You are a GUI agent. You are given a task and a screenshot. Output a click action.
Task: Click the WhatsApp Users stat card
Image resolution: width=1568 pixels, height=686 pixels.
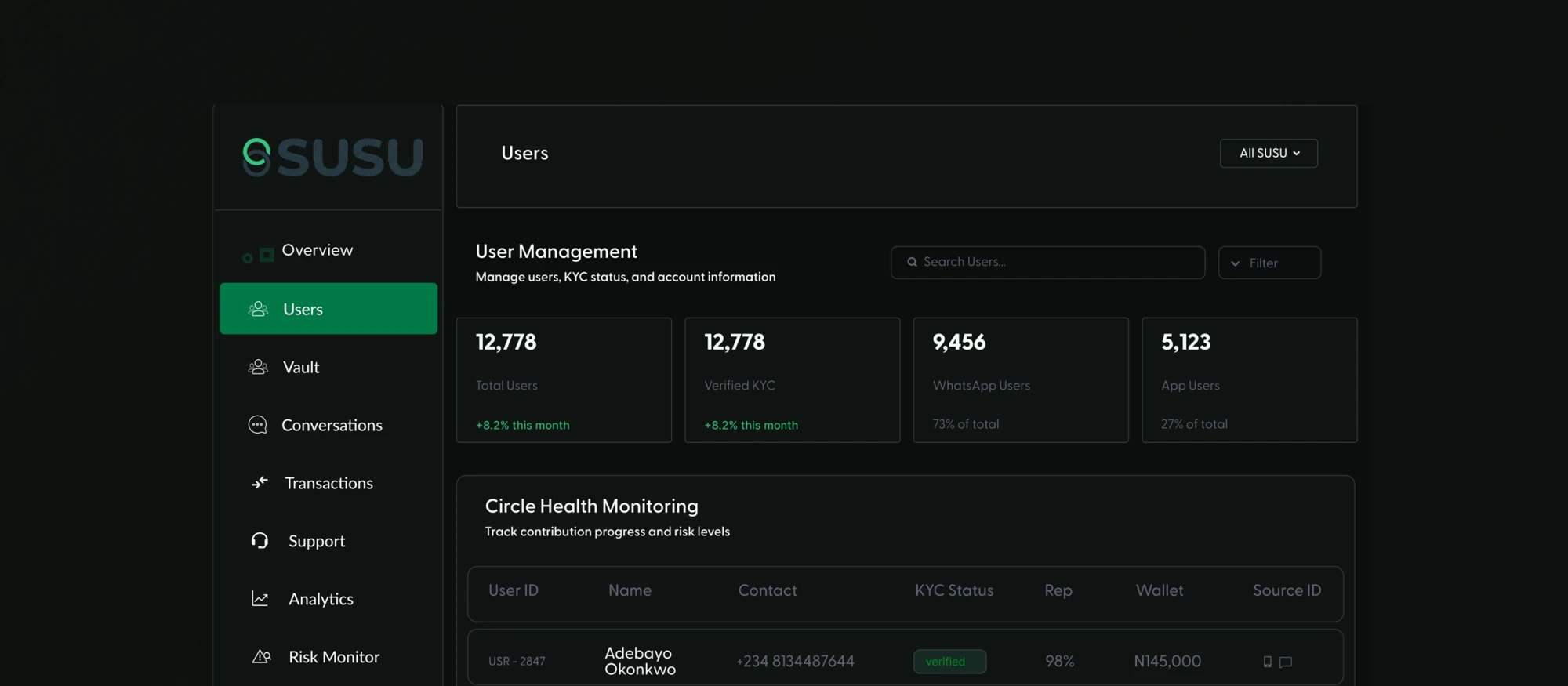1021,380
